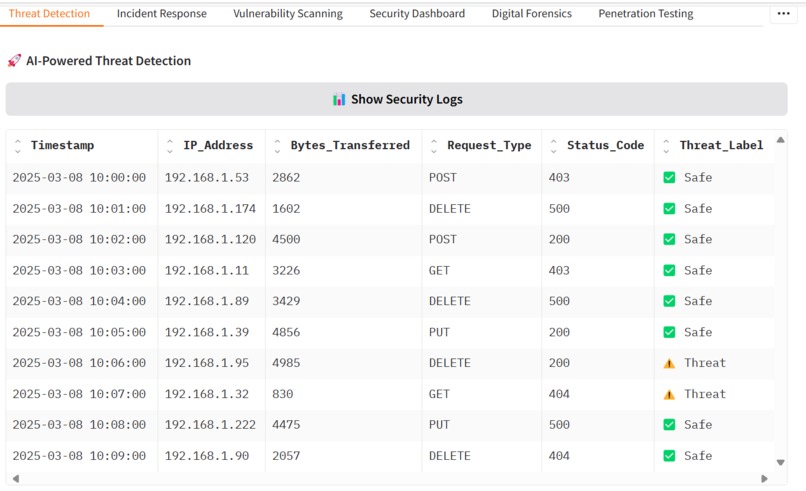Click the green check icon in the 10:08:00 row
The height and width of the screenshot is (491, 806).
[x=669, y=425]
